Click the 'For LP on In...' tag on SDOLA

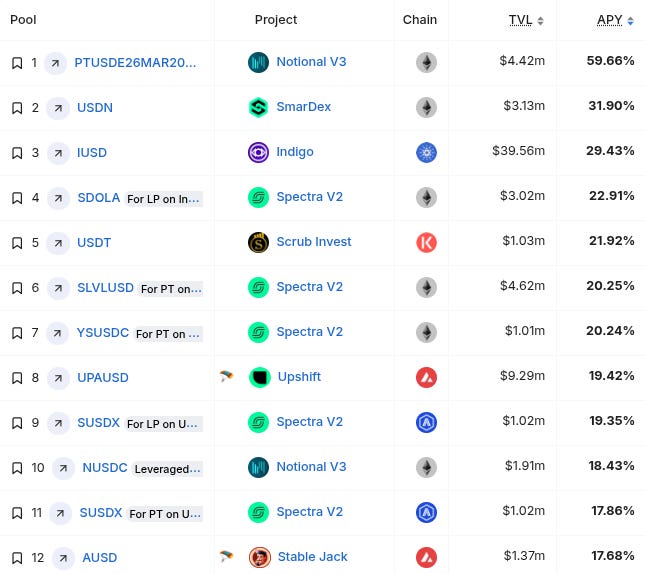[163, 199]
